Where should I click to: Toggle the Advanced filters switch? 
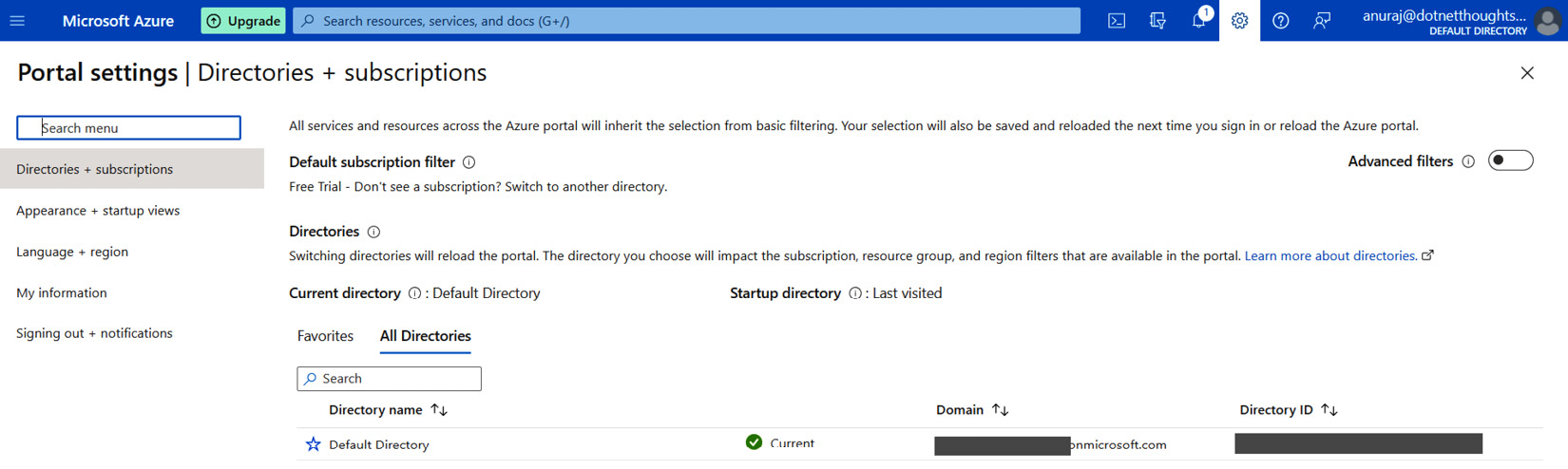tap(1510, 160)
